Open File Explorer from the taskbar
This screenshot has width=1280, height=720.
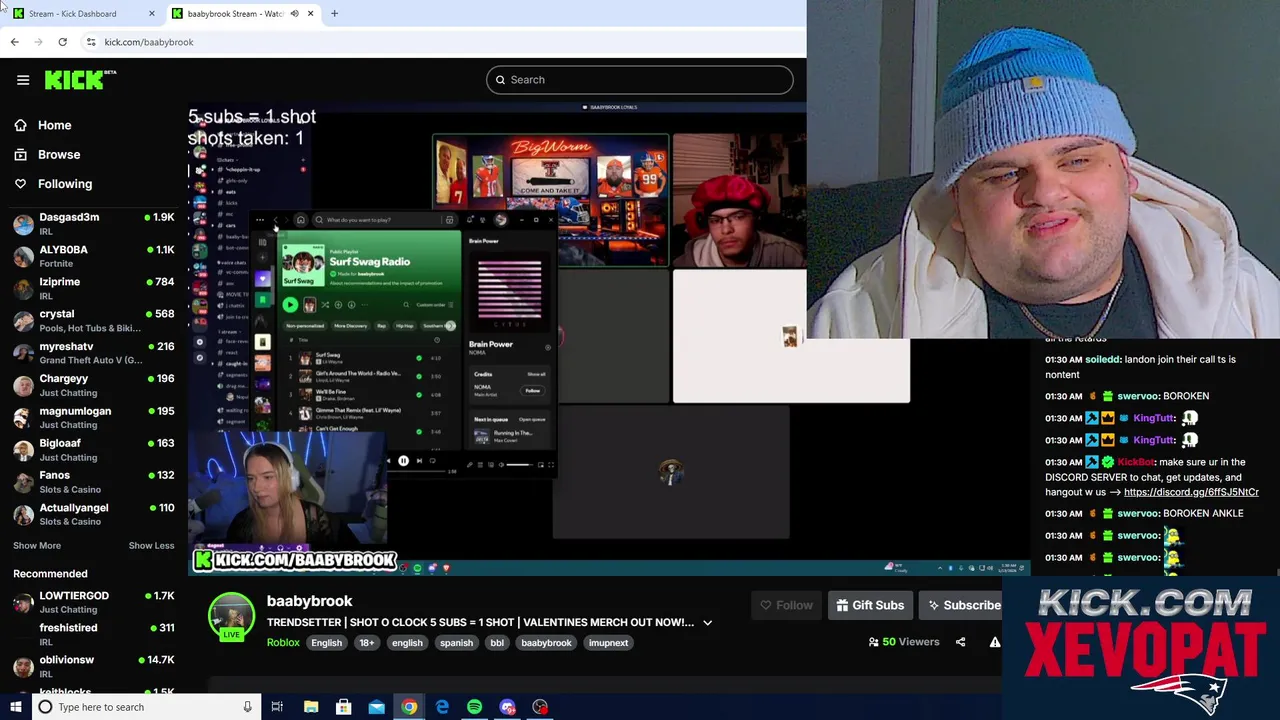311,707
